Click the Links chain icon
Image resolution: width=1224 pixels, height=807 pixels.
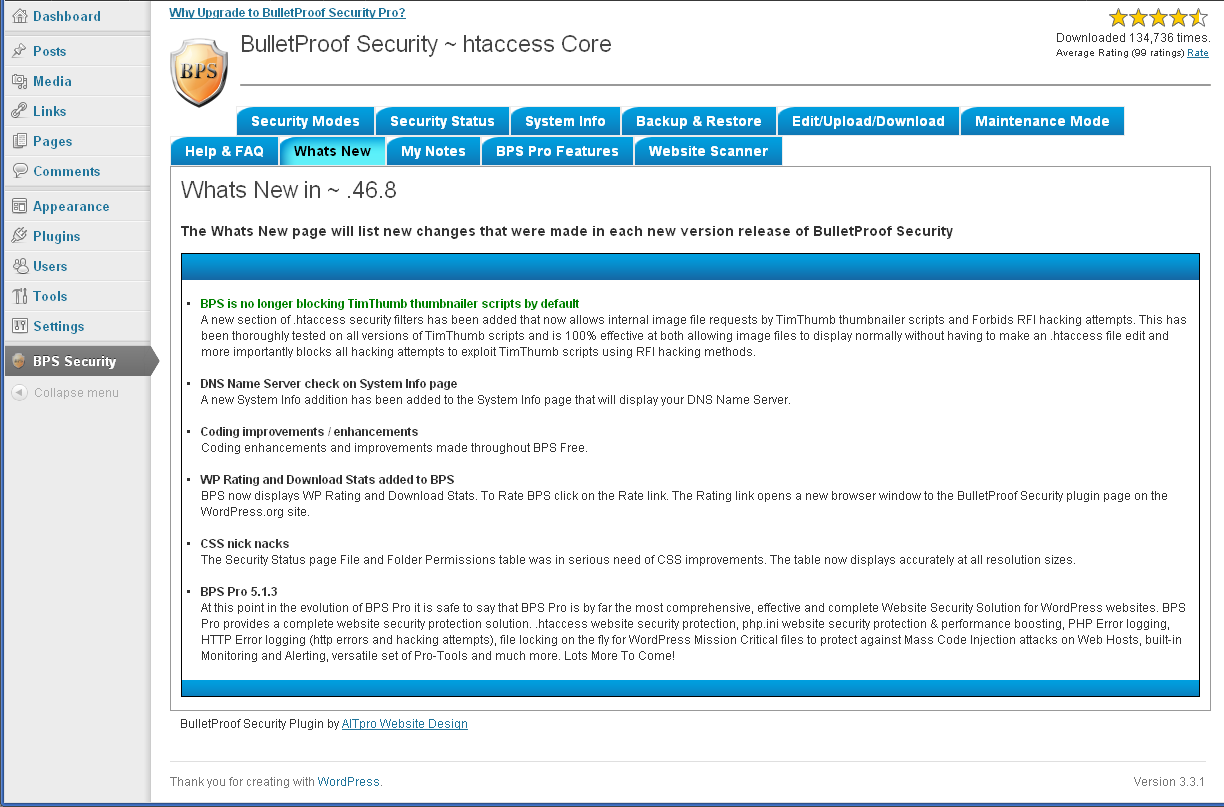click(19, 111)
